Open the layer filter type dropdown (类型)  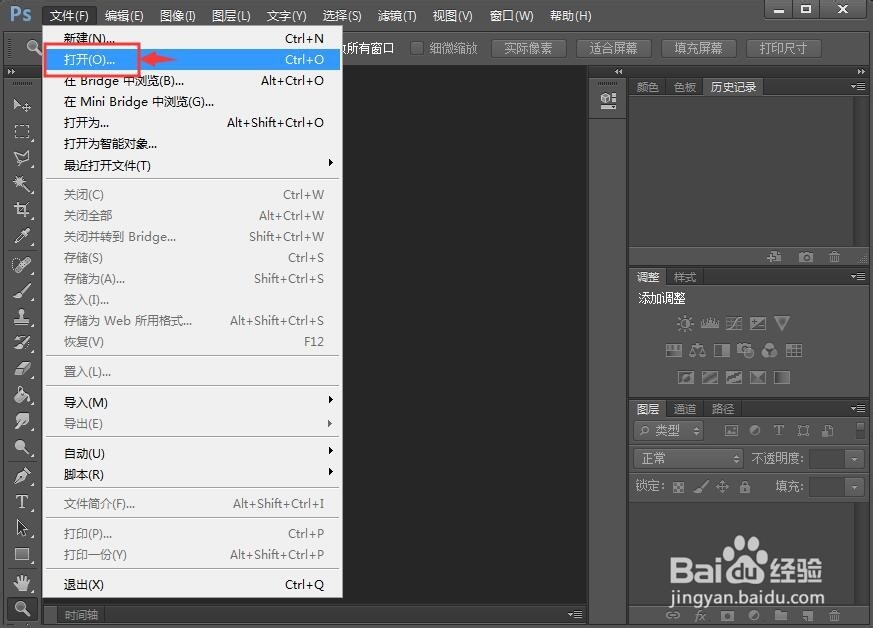click(x=669, y=430)
